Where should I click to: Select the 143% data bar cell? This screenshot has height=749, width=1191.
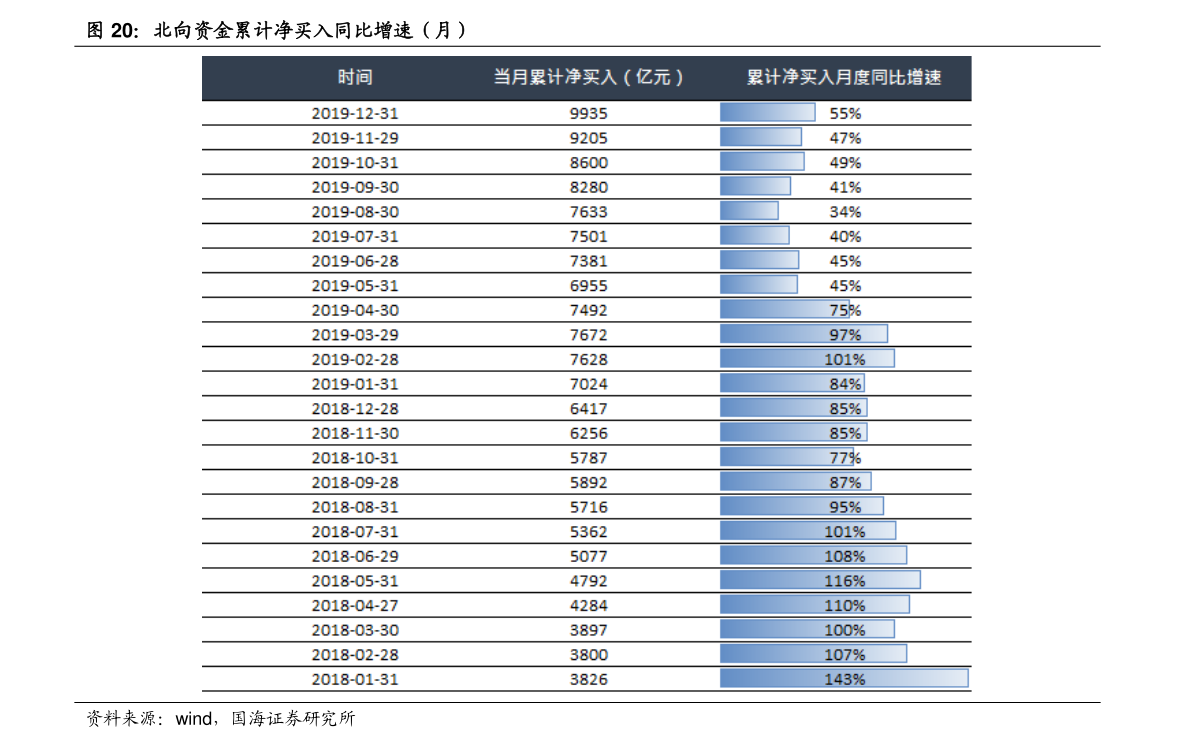point(844,679)
